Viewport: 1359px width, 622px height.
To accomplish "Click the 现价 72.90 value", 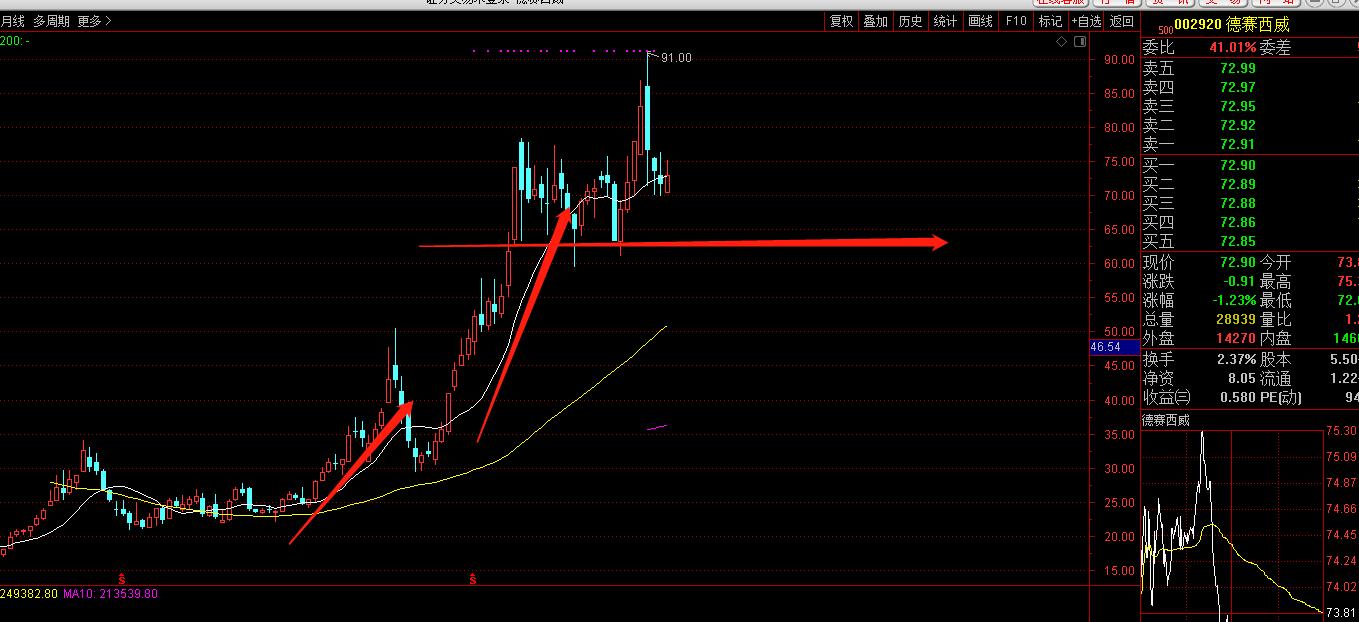I will click(1238, 262).
